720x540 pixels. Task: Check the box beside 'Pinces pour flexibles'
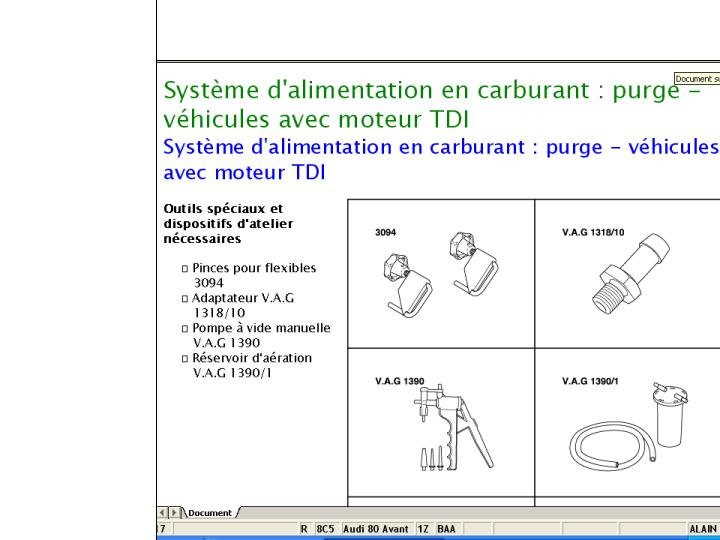[x=185, y=269]
